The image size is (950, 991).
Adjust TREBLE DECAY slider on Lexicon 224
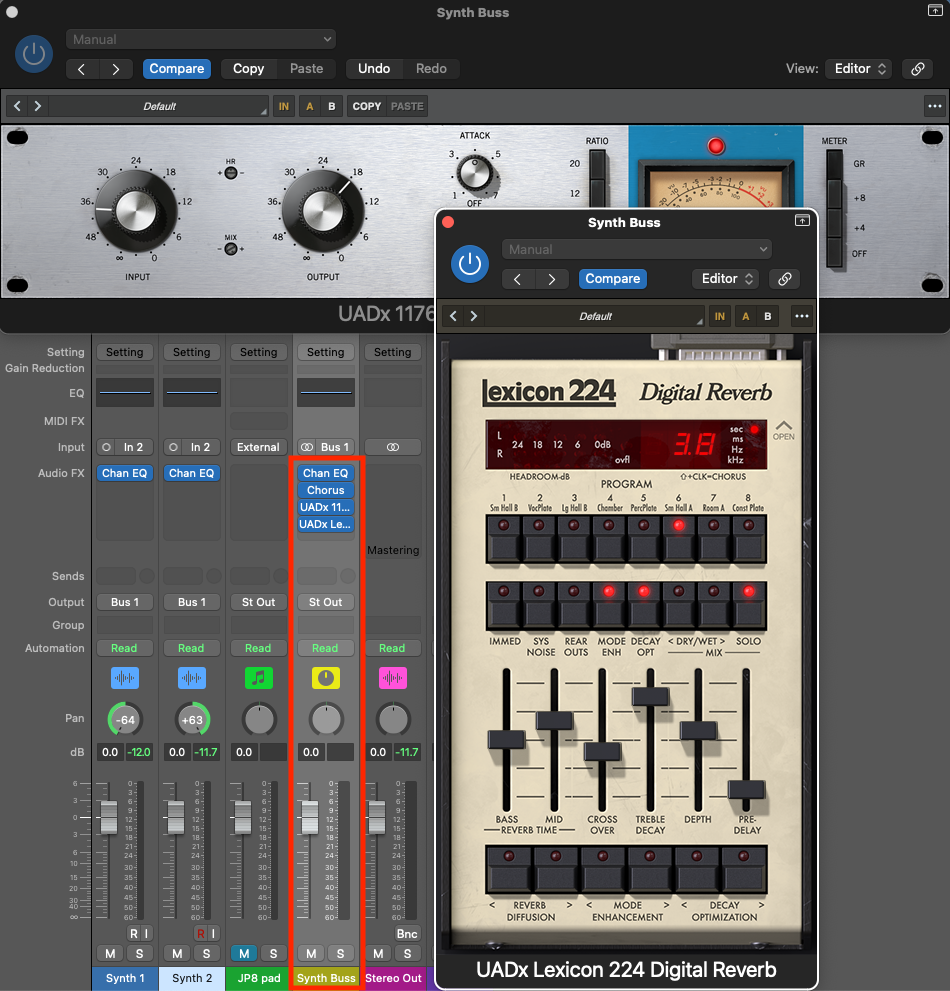[x=650, y=696]
